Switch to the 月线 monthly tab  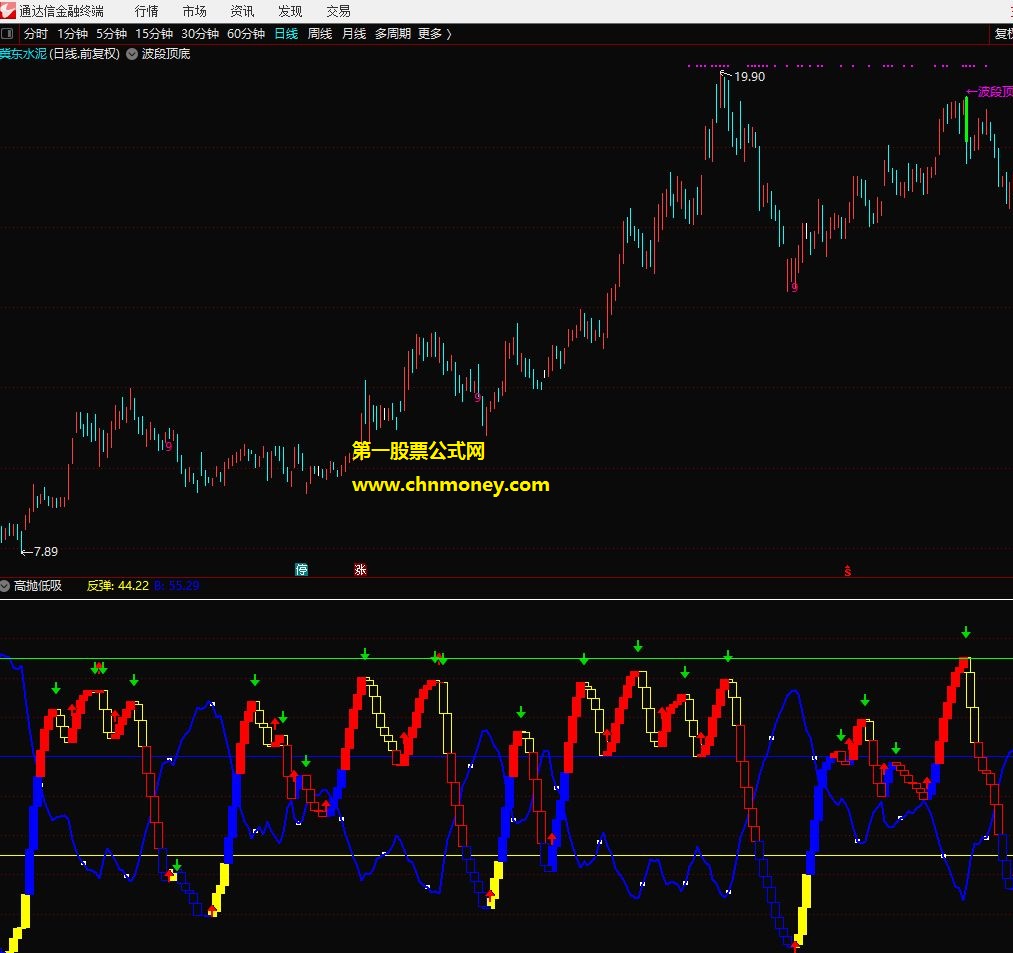(354, 34)
